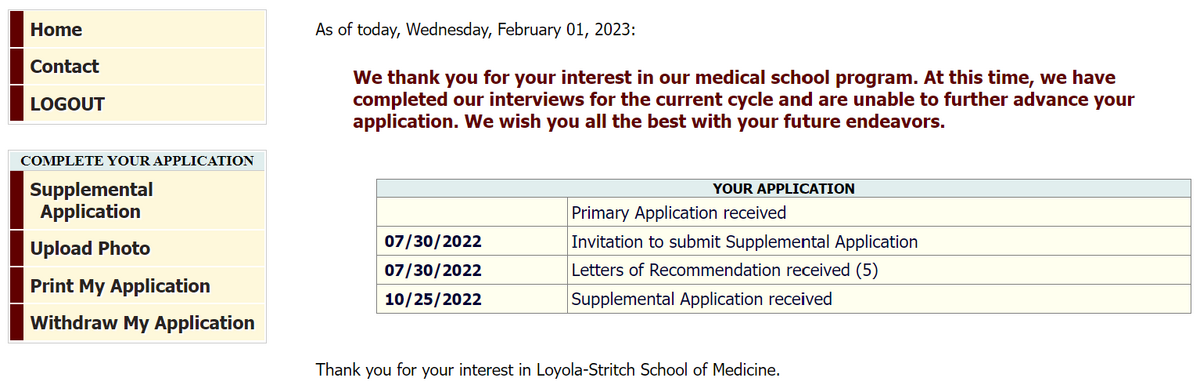Click the COMPLETE YOUR APPLICATION header

point(137,161)
